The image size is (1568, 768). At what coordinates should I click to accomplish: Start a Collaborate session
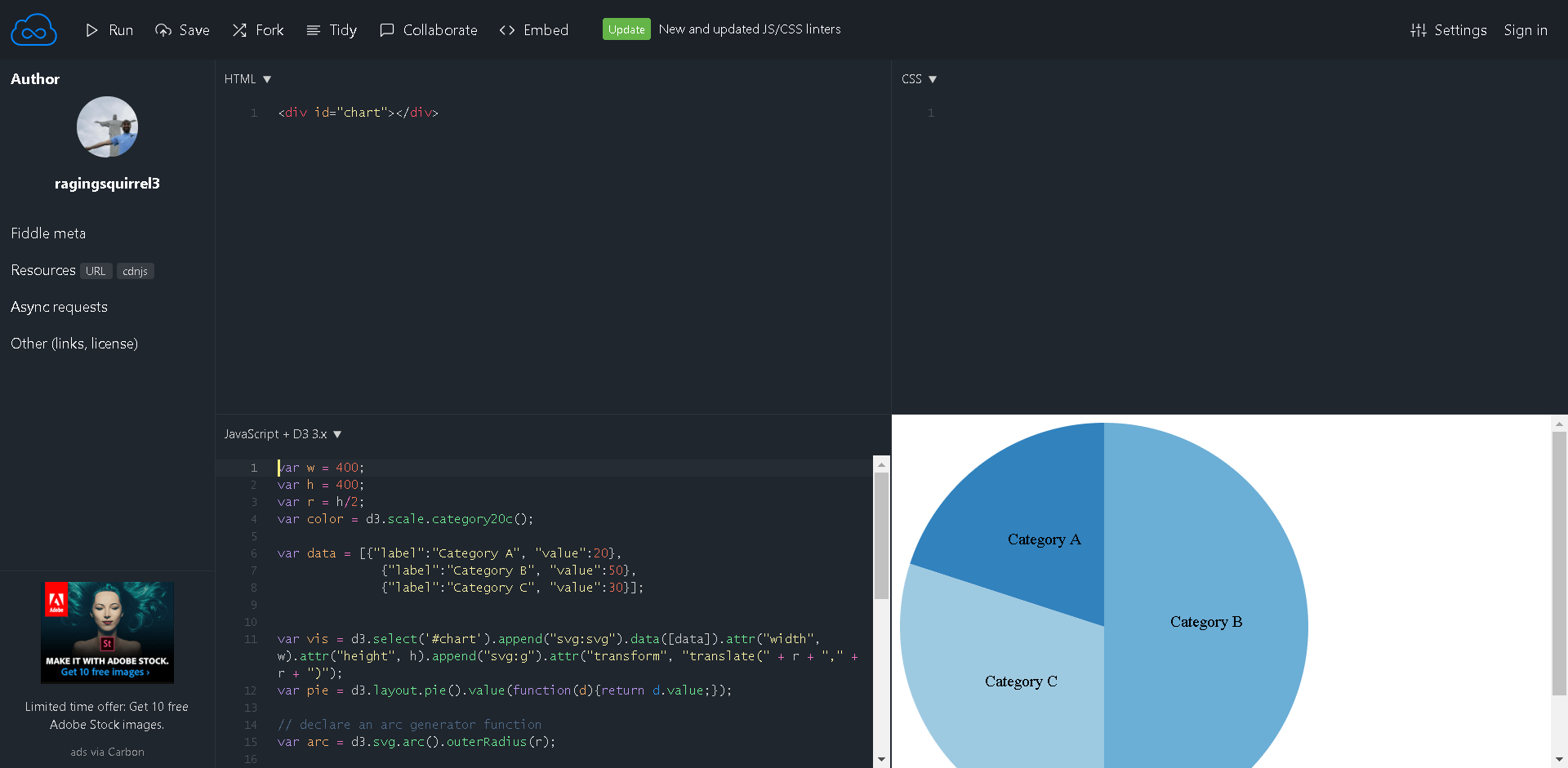click(x=428, y=30)
